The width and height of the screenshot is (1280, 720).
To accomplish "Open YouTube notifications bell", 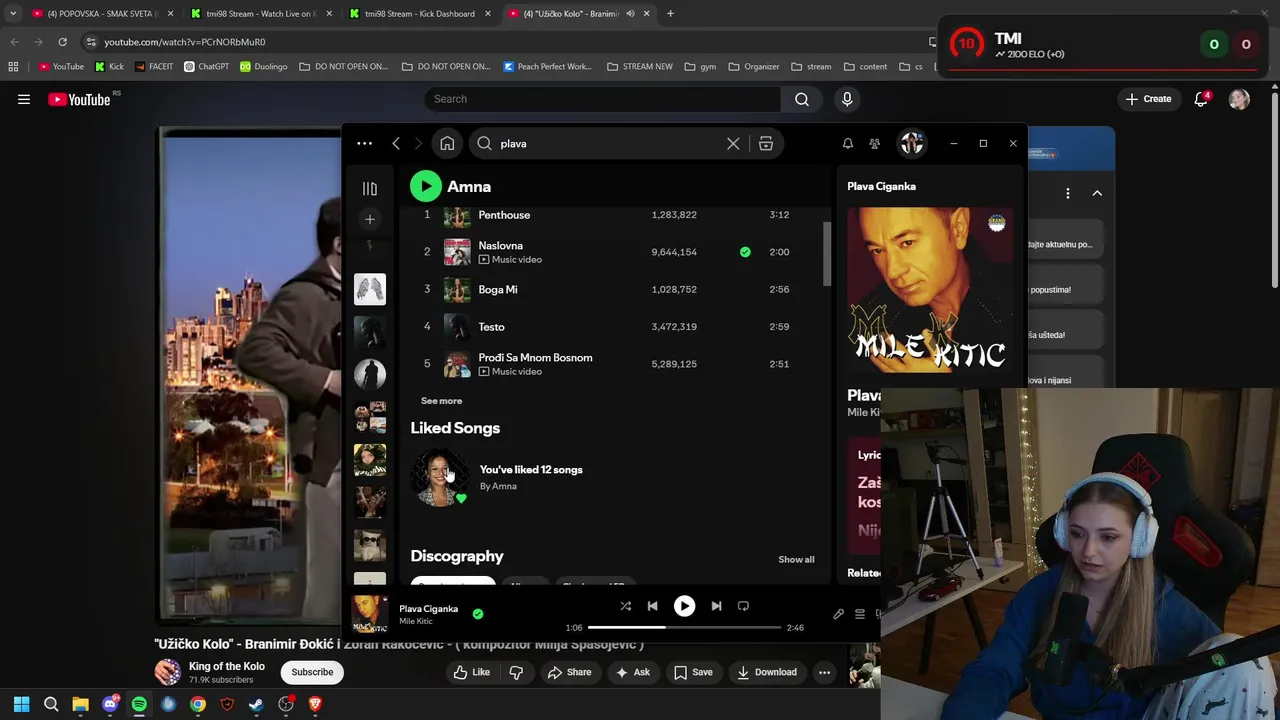I will 1202,99.
